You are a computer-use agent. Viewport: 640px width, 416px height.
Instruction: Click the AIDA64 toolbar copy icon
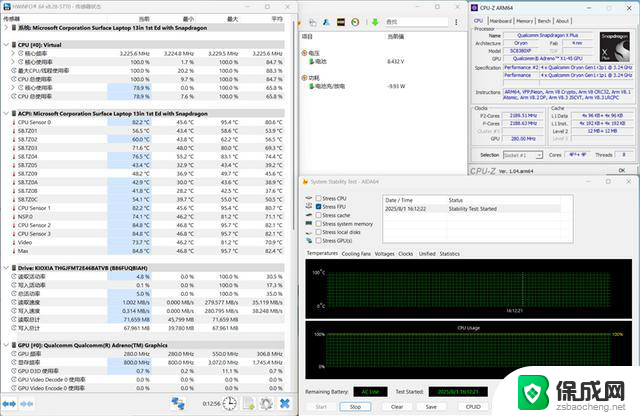pos(313,22)
